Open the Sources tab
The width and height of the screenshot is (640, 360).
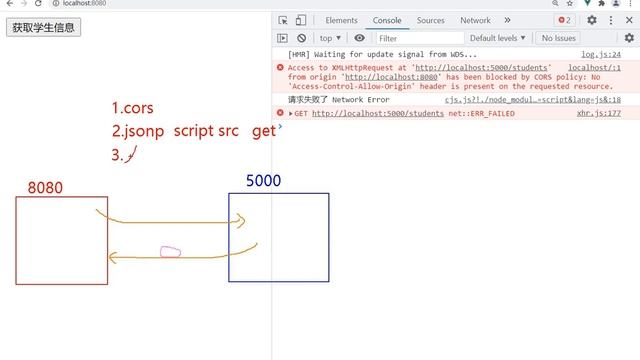pos(431,20)
